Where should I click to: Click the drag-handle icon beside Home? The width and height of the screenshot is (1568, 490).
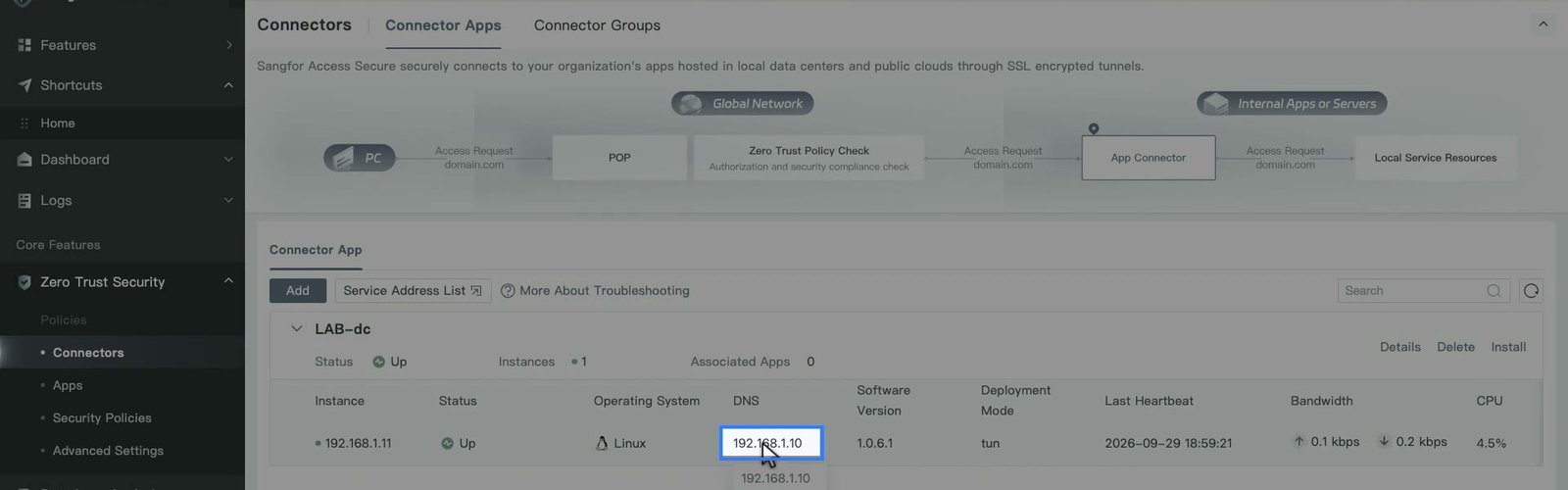pos(24,123)
